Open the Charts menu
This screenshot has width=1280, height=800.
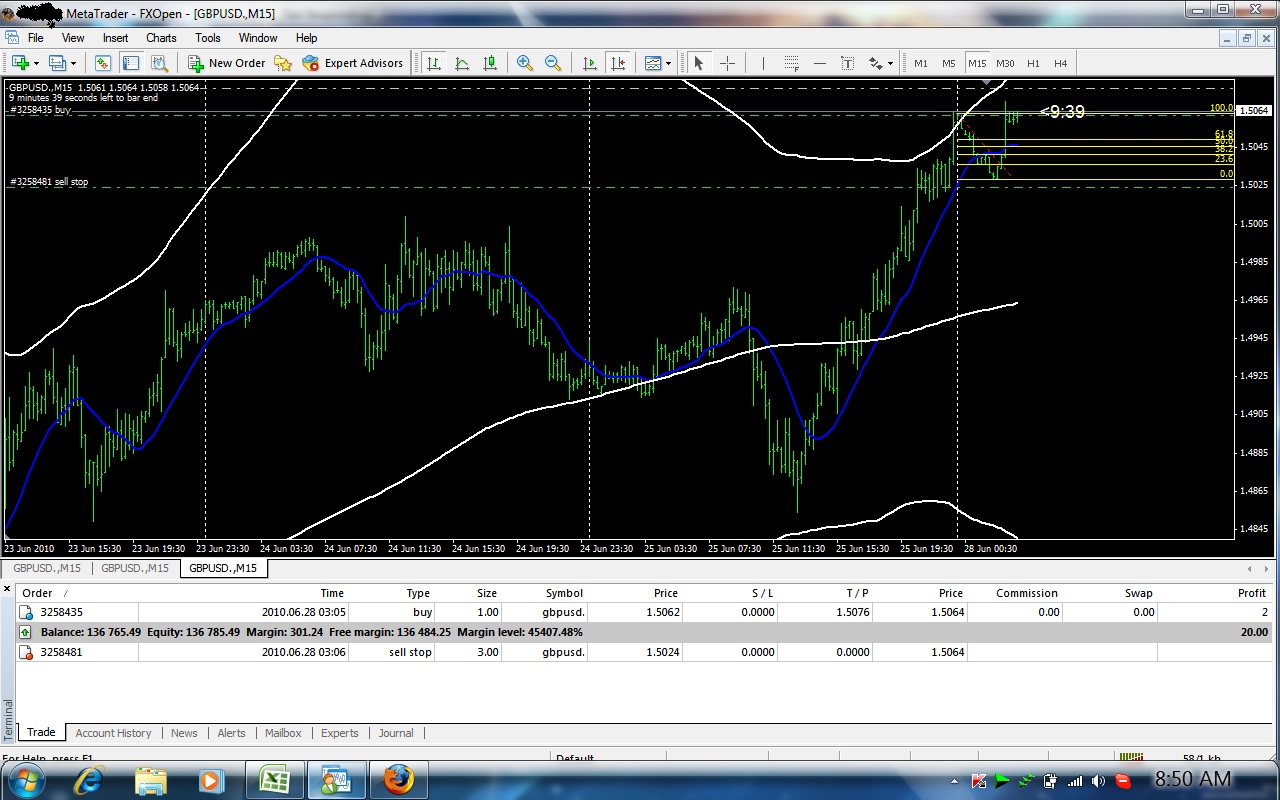(161, 38)
